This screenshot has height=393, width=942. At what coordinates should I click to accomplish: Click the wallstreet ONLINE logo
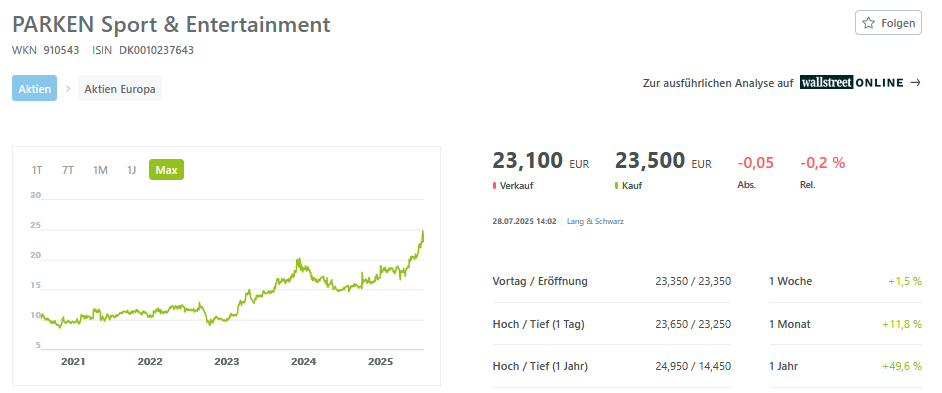852,83
